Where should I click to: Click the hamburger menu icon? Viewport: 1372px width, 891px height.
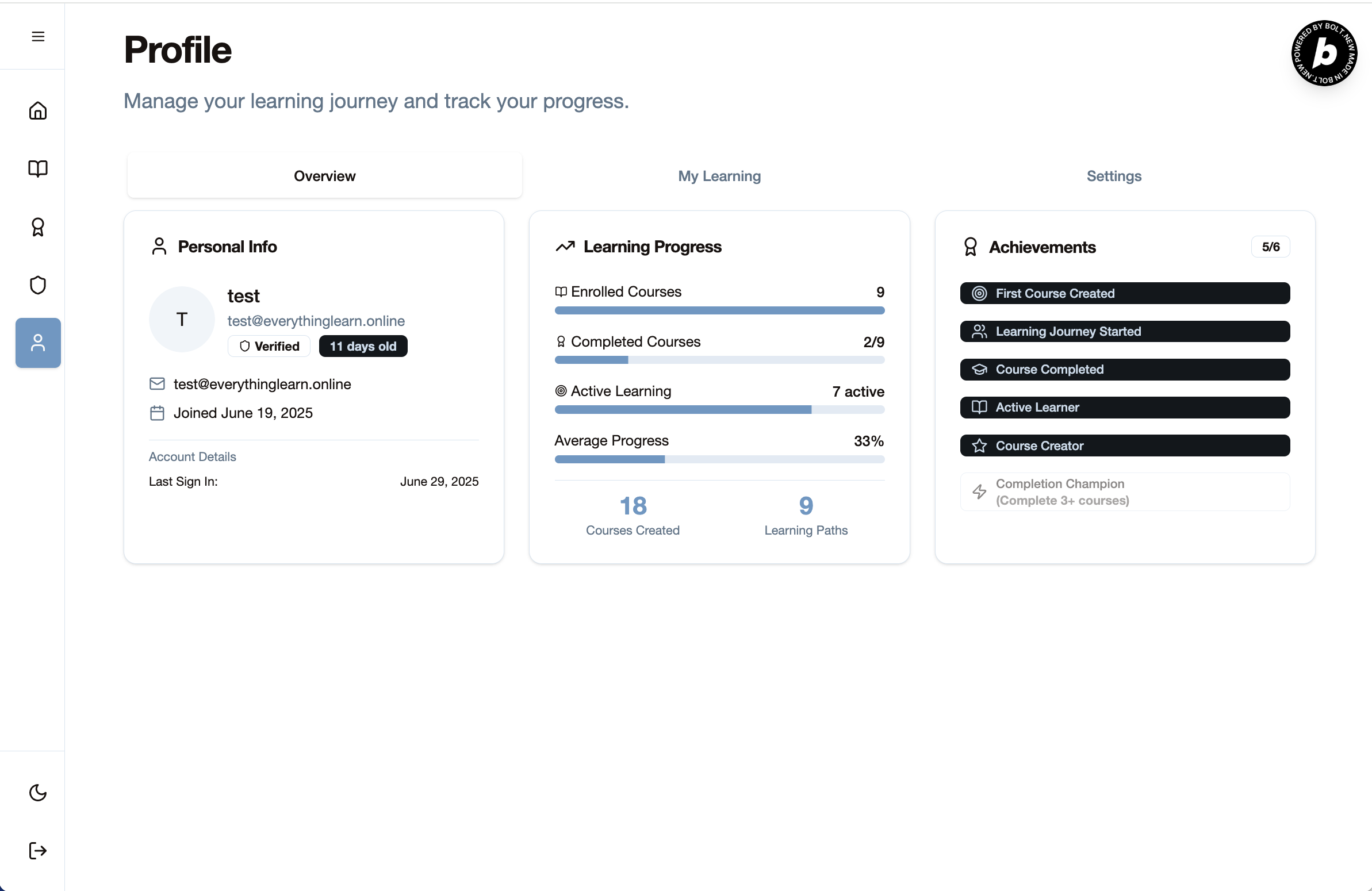coord(38,36)
